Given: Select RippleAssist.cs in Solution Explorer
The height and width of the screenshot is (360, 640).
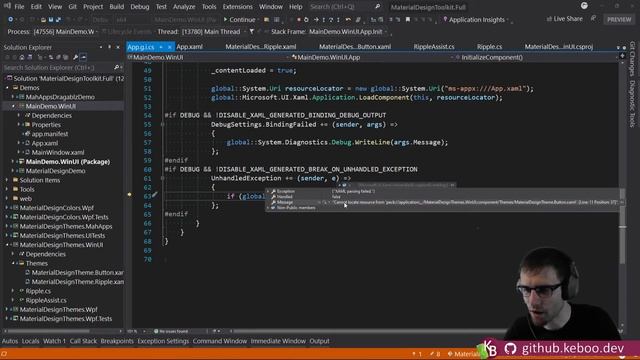Looking at the screenshot, I should (46, 300).
